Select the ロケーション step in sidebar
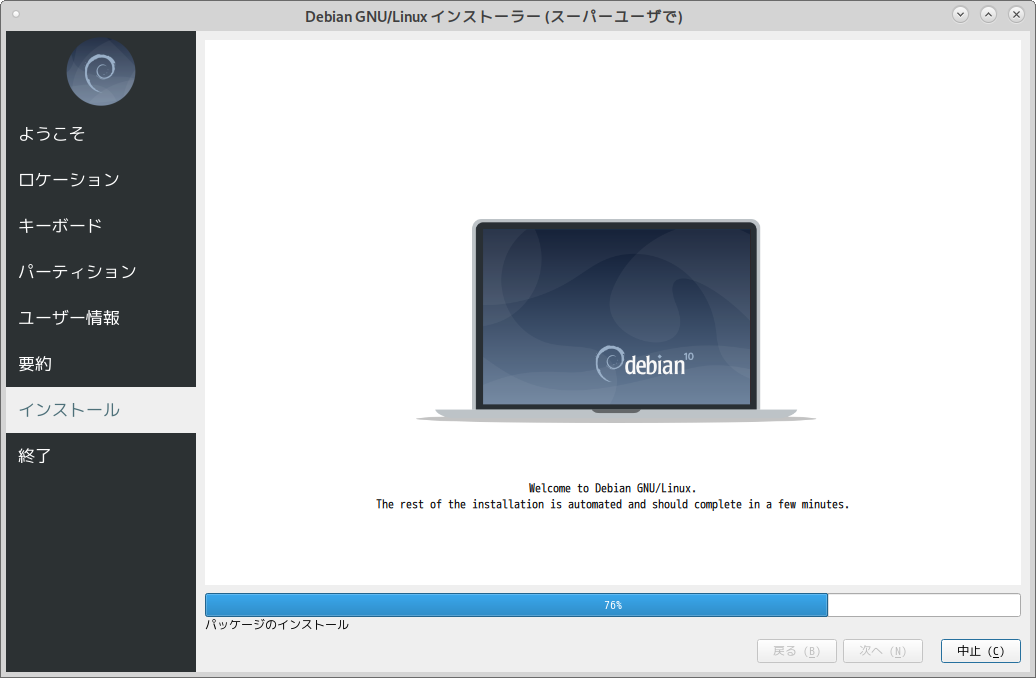This screenshot has width=1036, height=678. [101, 180]
